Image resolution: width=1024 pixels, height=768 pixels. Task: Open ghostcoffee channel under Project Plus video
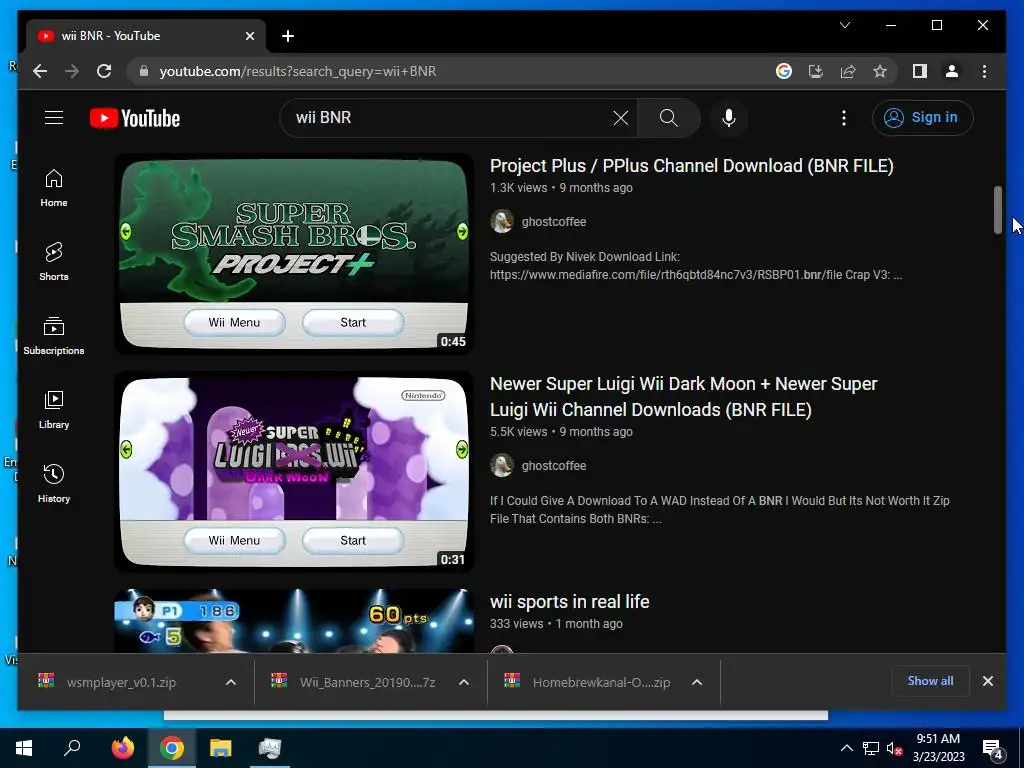[554, 221]
